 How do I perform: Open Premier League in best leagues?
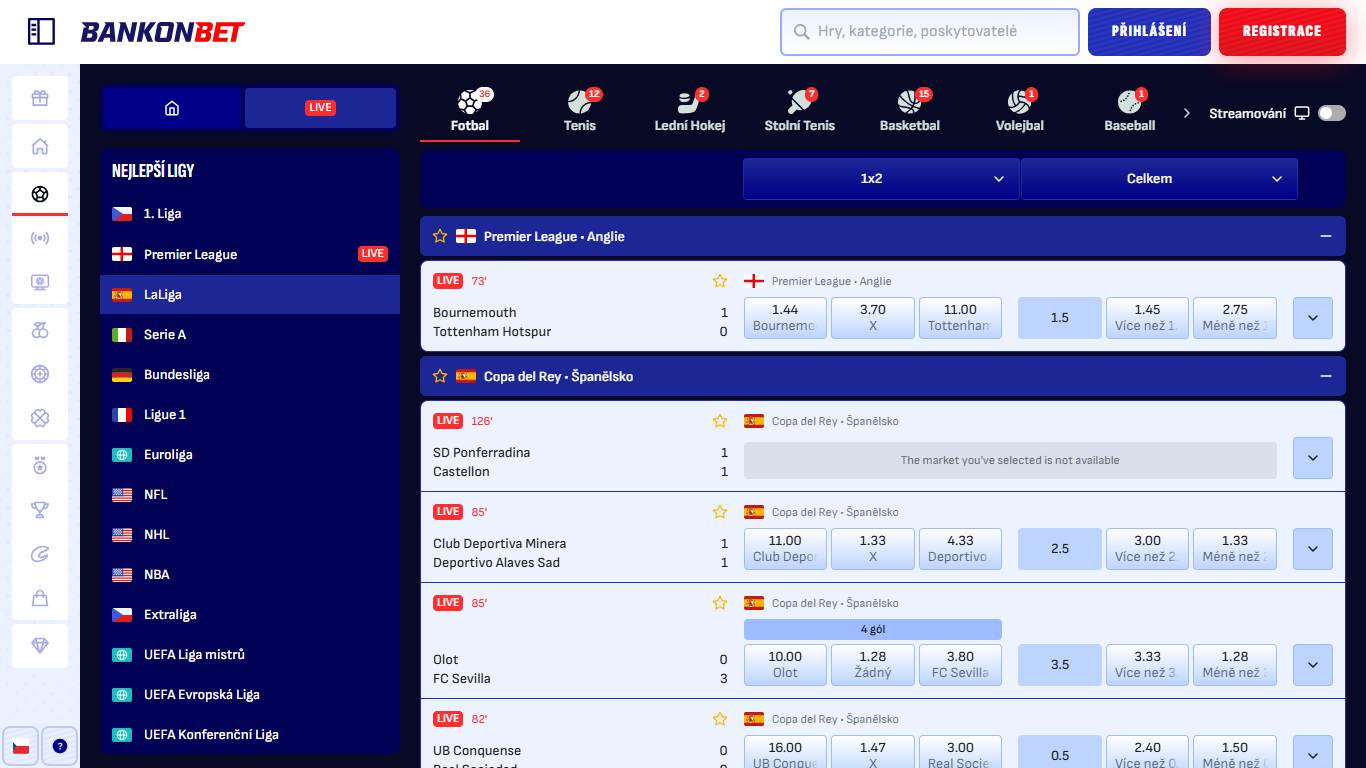point(250,254)
